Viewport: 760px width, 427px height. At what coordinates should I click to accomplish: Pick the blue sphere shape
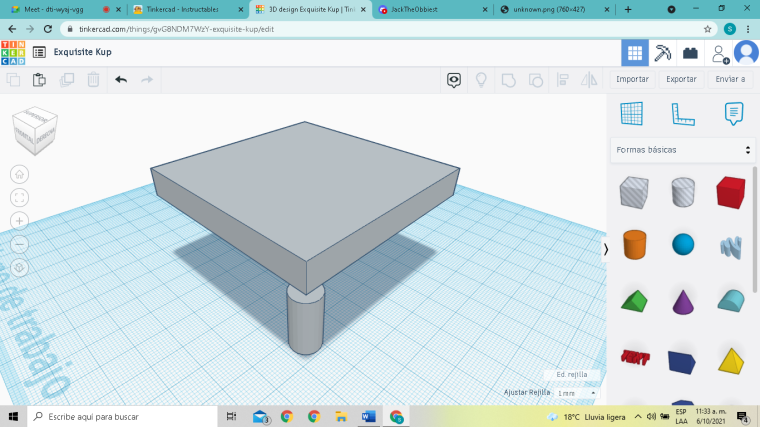tap(683, 244)
